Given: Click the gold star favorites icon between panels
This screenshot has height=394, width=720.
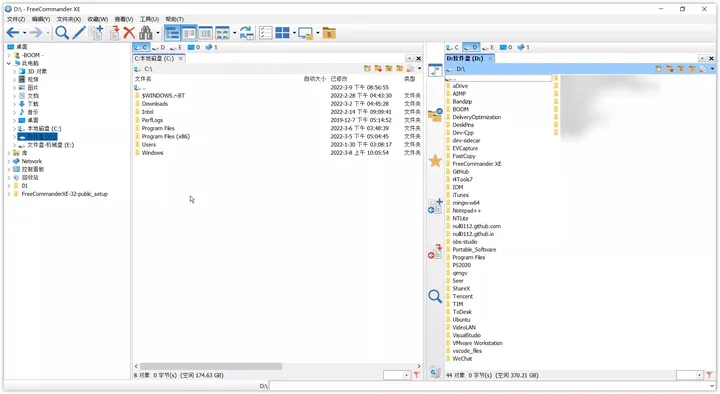Looking at the screenshot, I should 435,161.
